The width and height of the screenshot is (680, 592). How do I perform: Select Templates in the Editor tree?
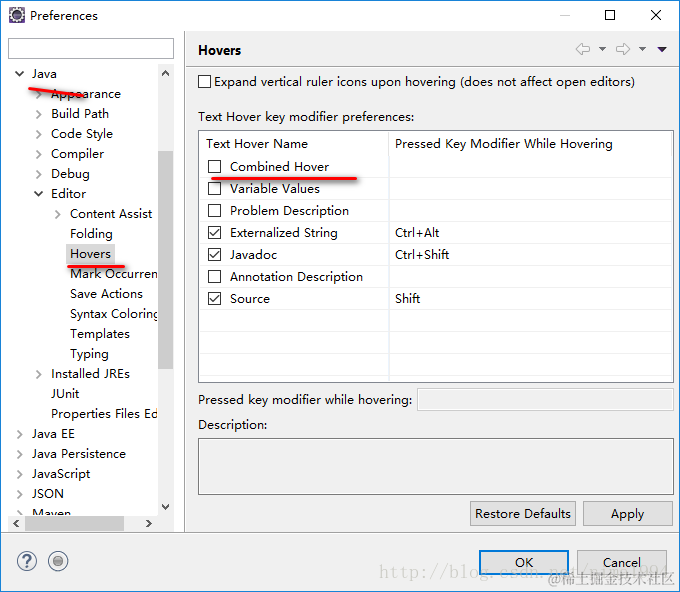click(100, 334)
